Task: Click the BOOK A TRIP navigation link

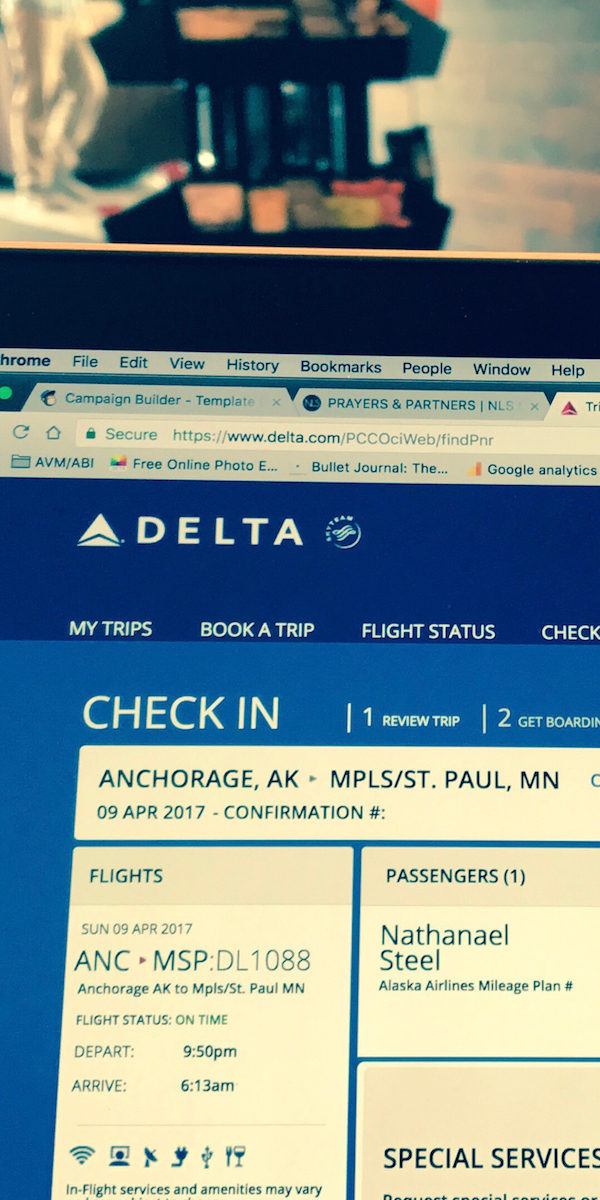Action: (x=257, y=630)
